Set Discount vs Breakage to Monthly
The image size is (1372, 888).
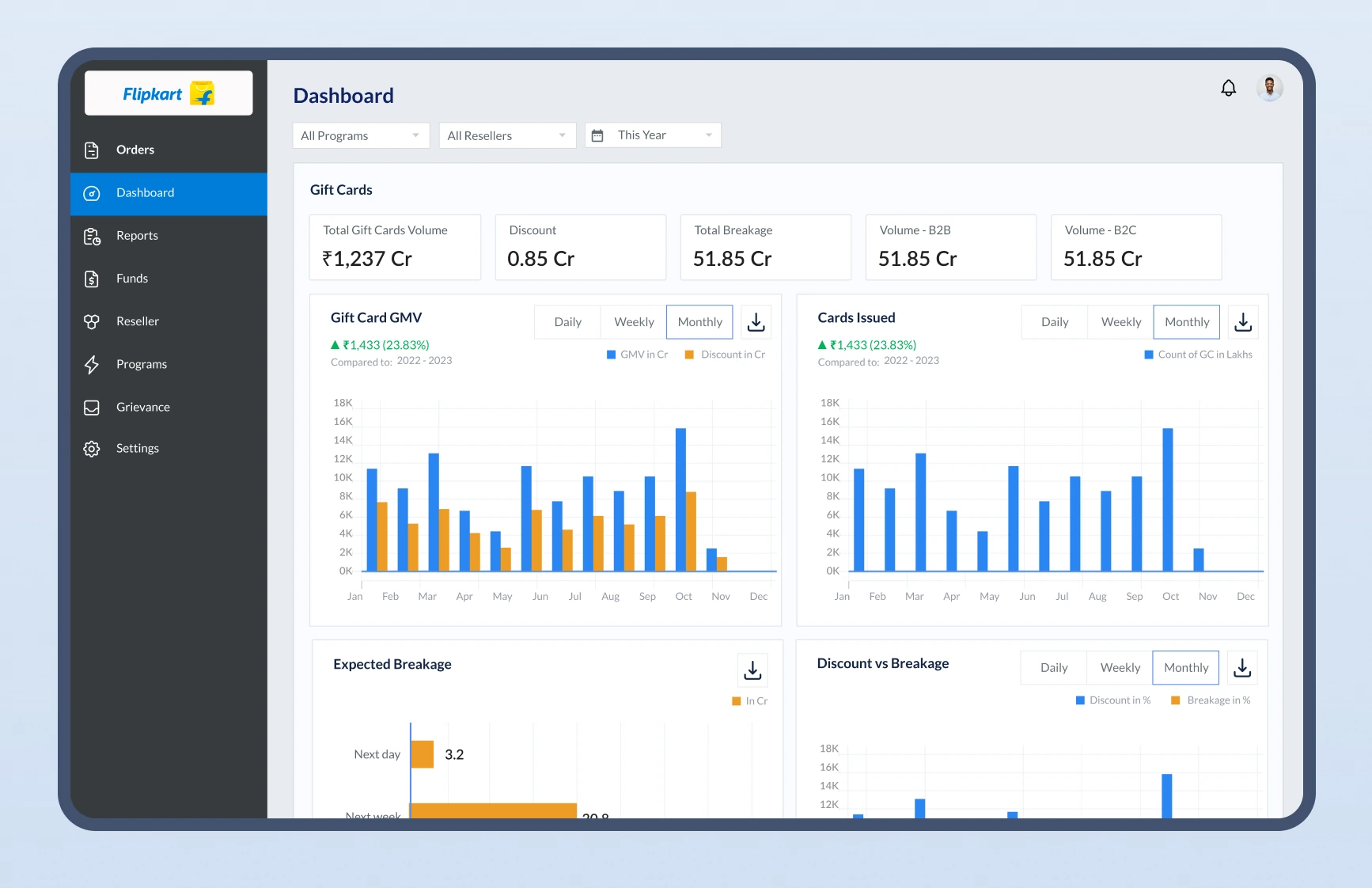[x=1186, y=668]
